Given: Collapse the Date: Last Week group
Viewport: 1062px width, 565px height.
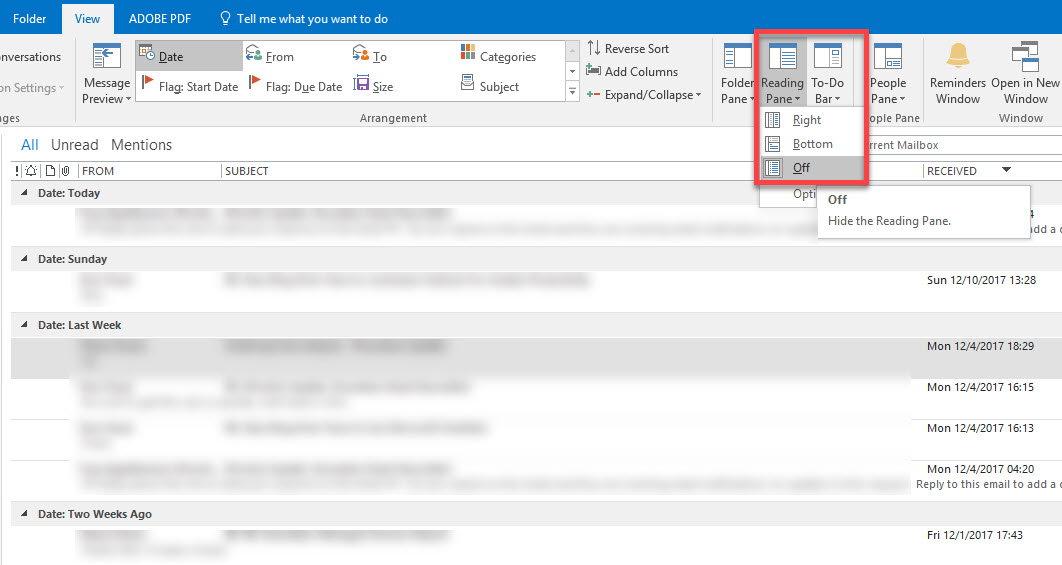Looking at the screenshot, I should [25, 325].
